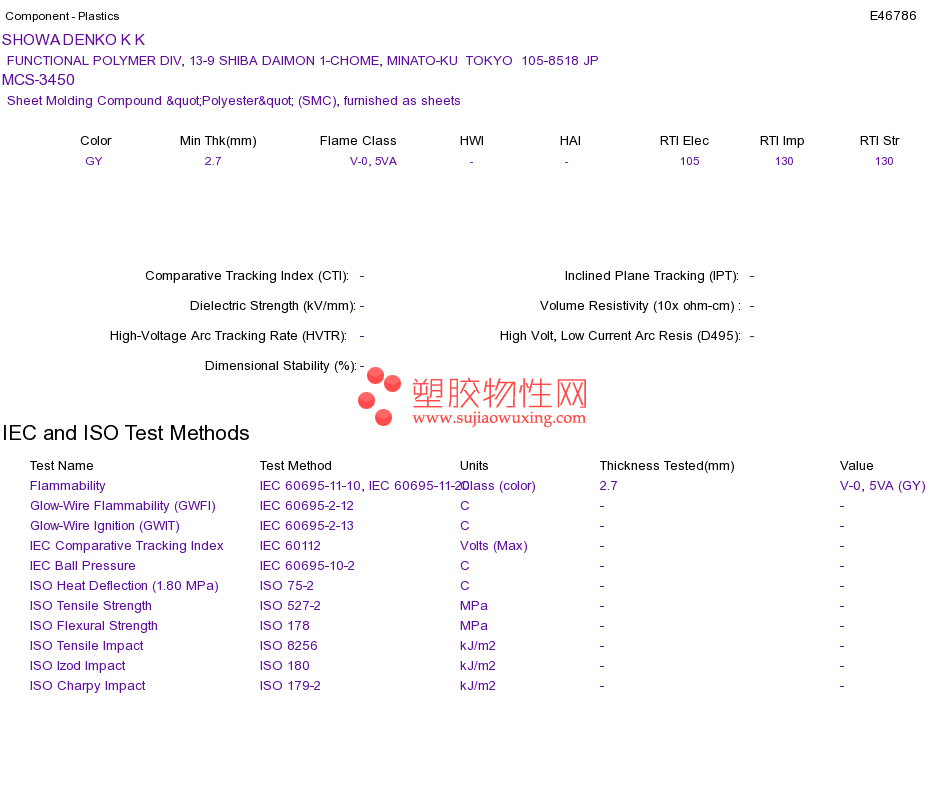Click the Color value GY
Viewport: 950px width, 800px height.
(x=94, y=161)
